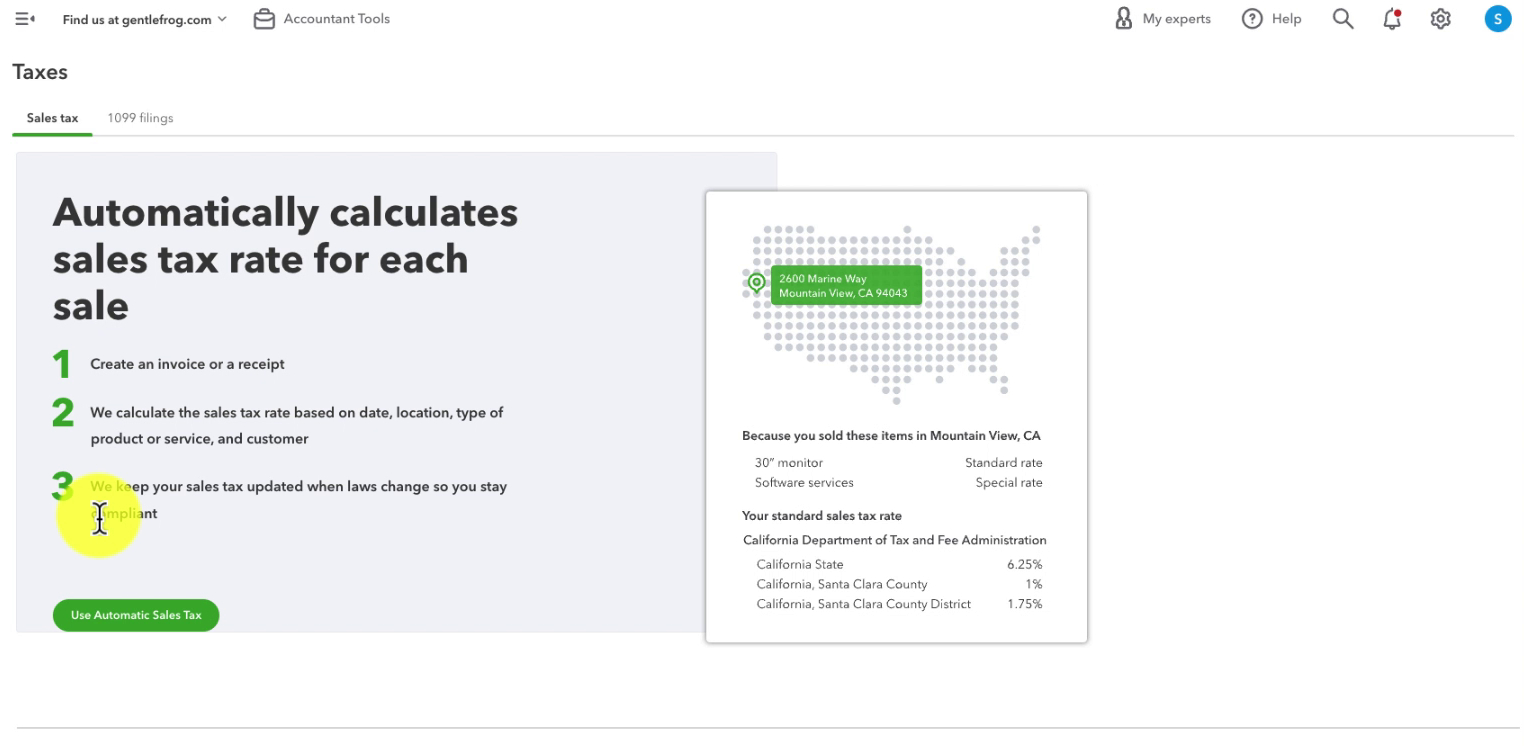Viewport: 1524px width, 746px height.
Task: Click the My experts person icon
Action: (x=1124, y=19)
